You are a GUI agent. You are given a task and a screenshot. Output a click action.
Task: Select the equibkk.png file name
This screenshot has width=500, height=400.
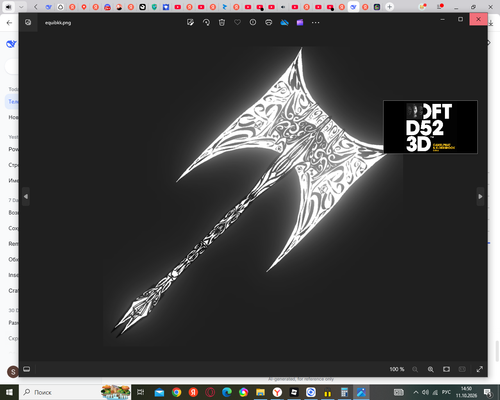coord(58,23)
